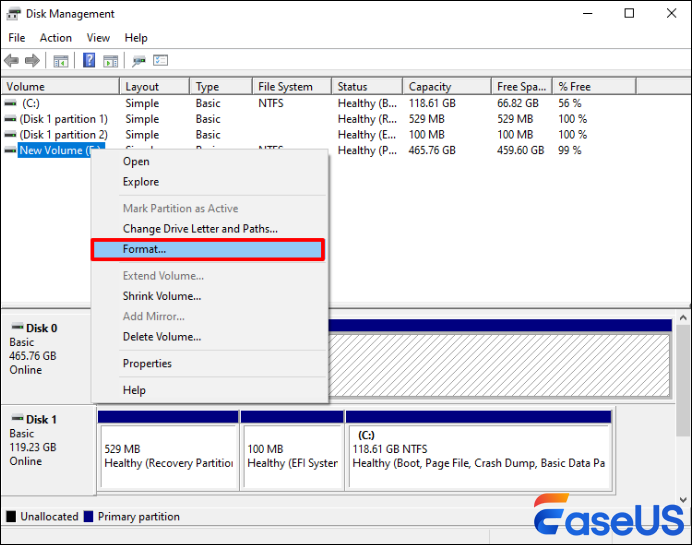692x545 pixels.
Task: Click the Show/Hide Action Pane icon
Action: (x=110, y=61)
